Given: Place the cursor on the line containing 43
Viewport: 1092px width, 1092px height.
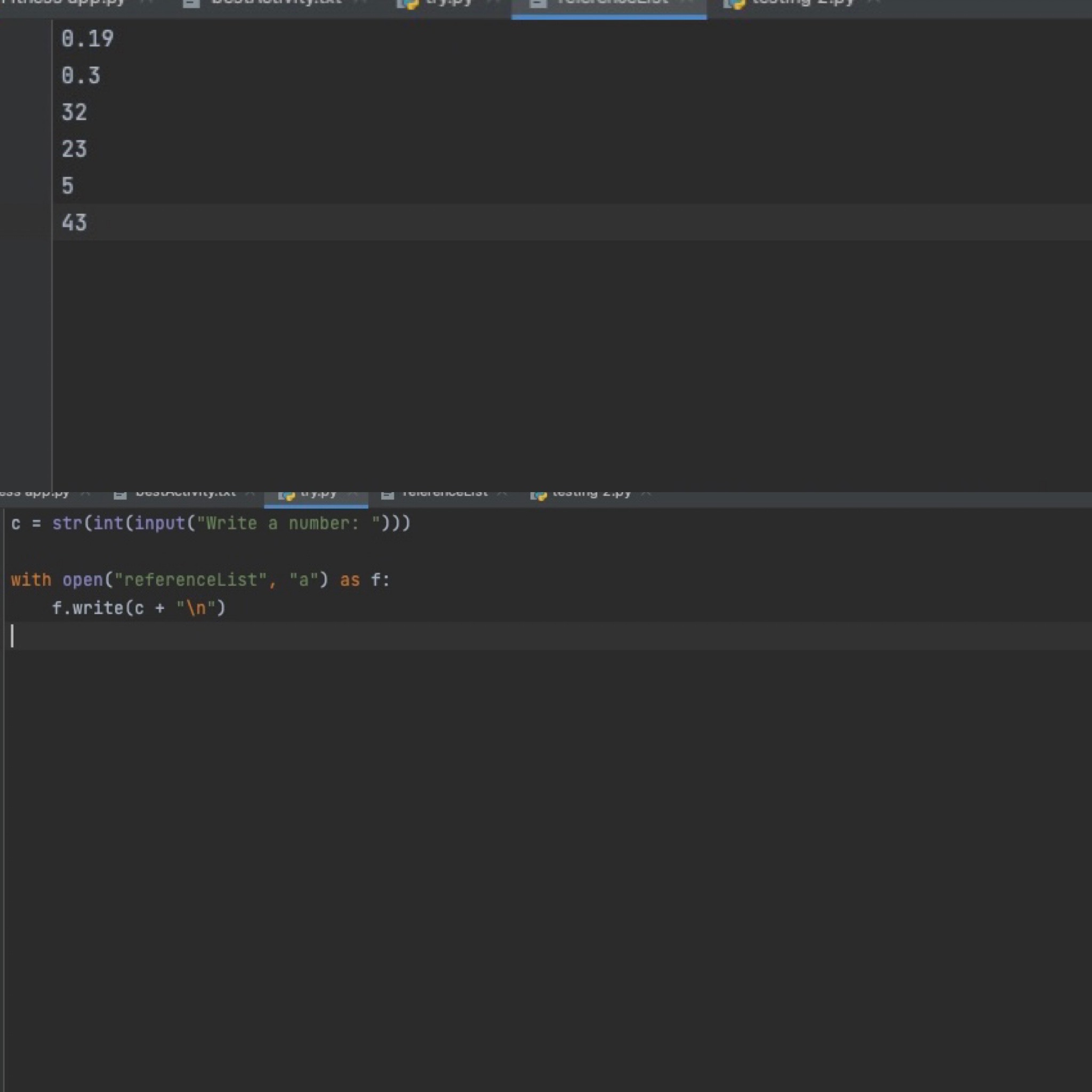Looking at the screenshot, I should 74,223.
